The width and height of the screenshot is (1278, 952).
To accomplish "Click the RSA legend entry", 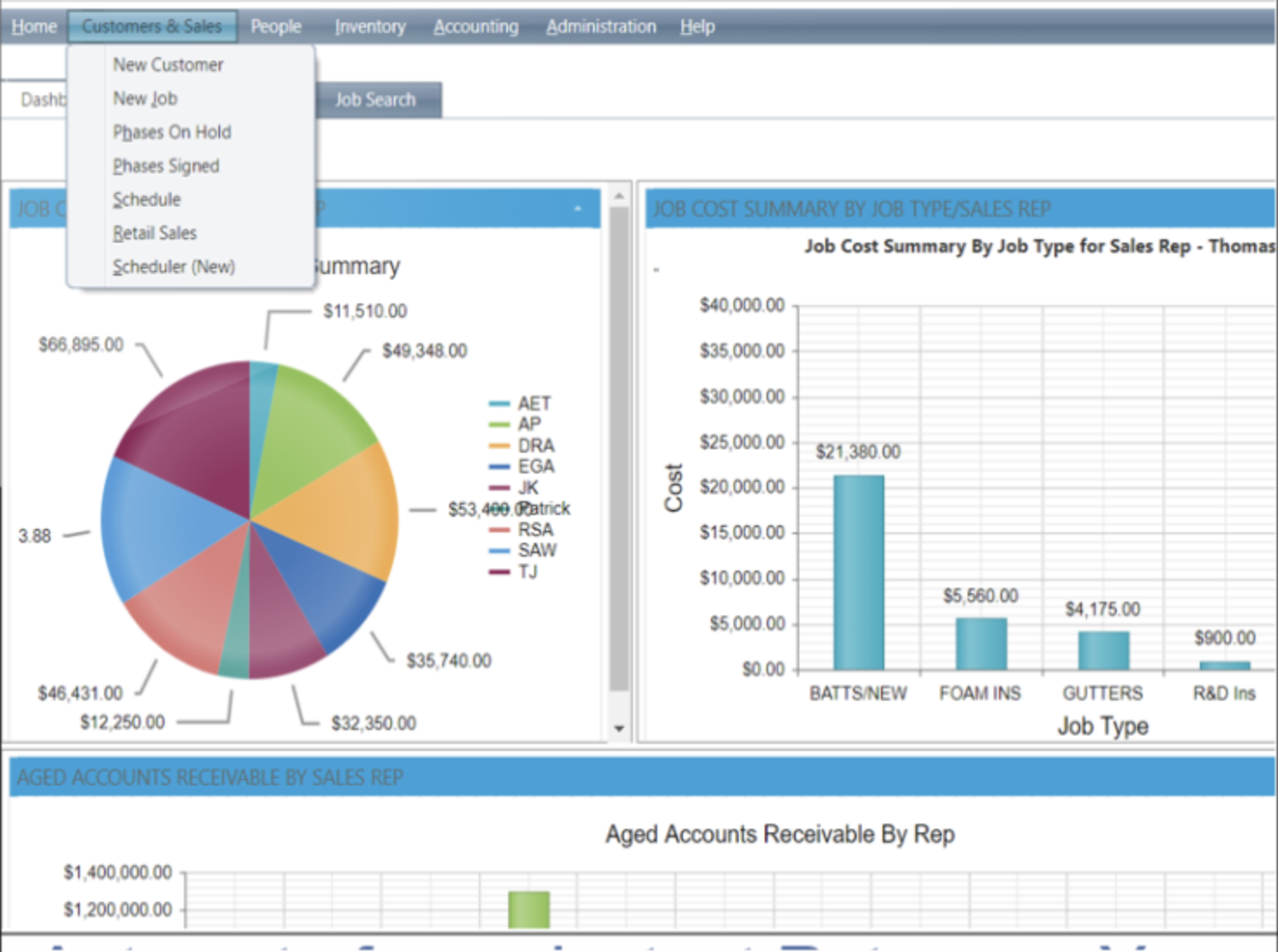I will [x=521, y=530].
